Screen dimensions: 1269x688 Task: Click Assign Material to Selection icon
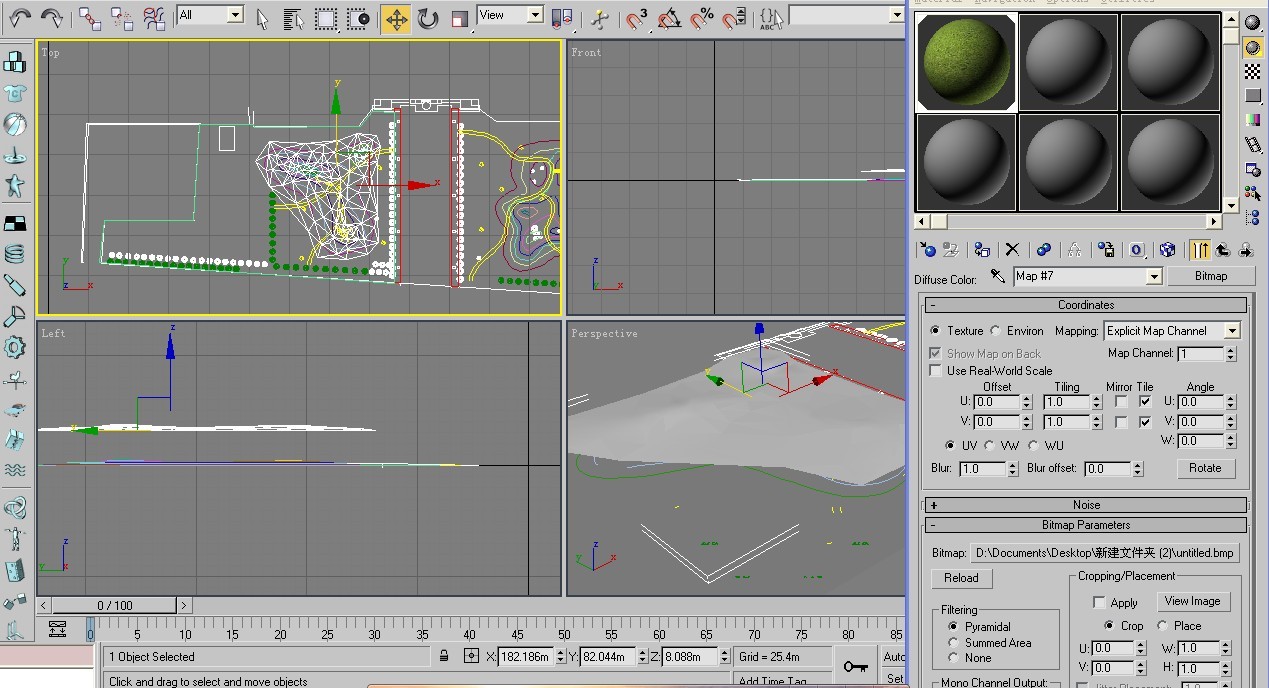982,250
